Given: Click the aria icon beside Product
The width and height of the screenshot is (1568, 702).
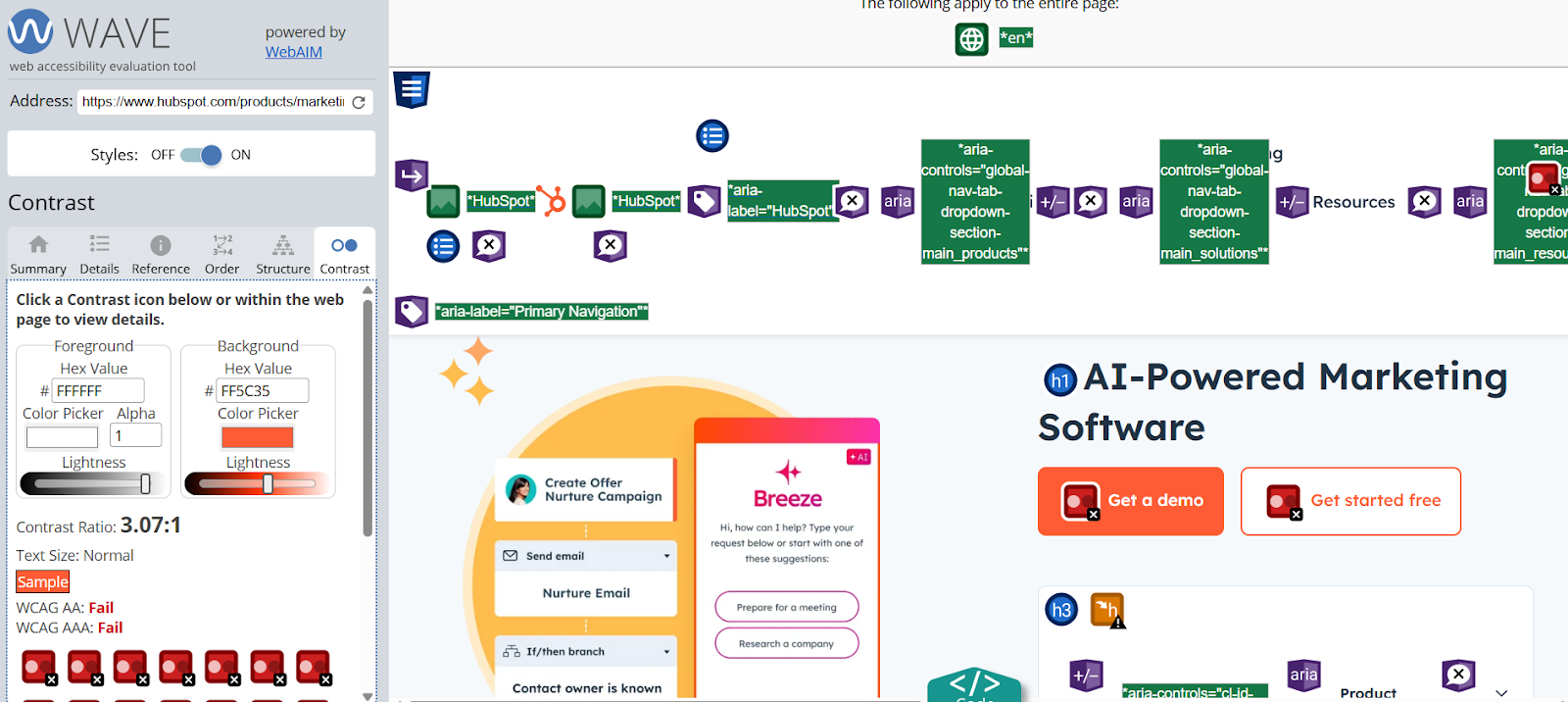Looking at the screenshot, I should click(1304, 675).
